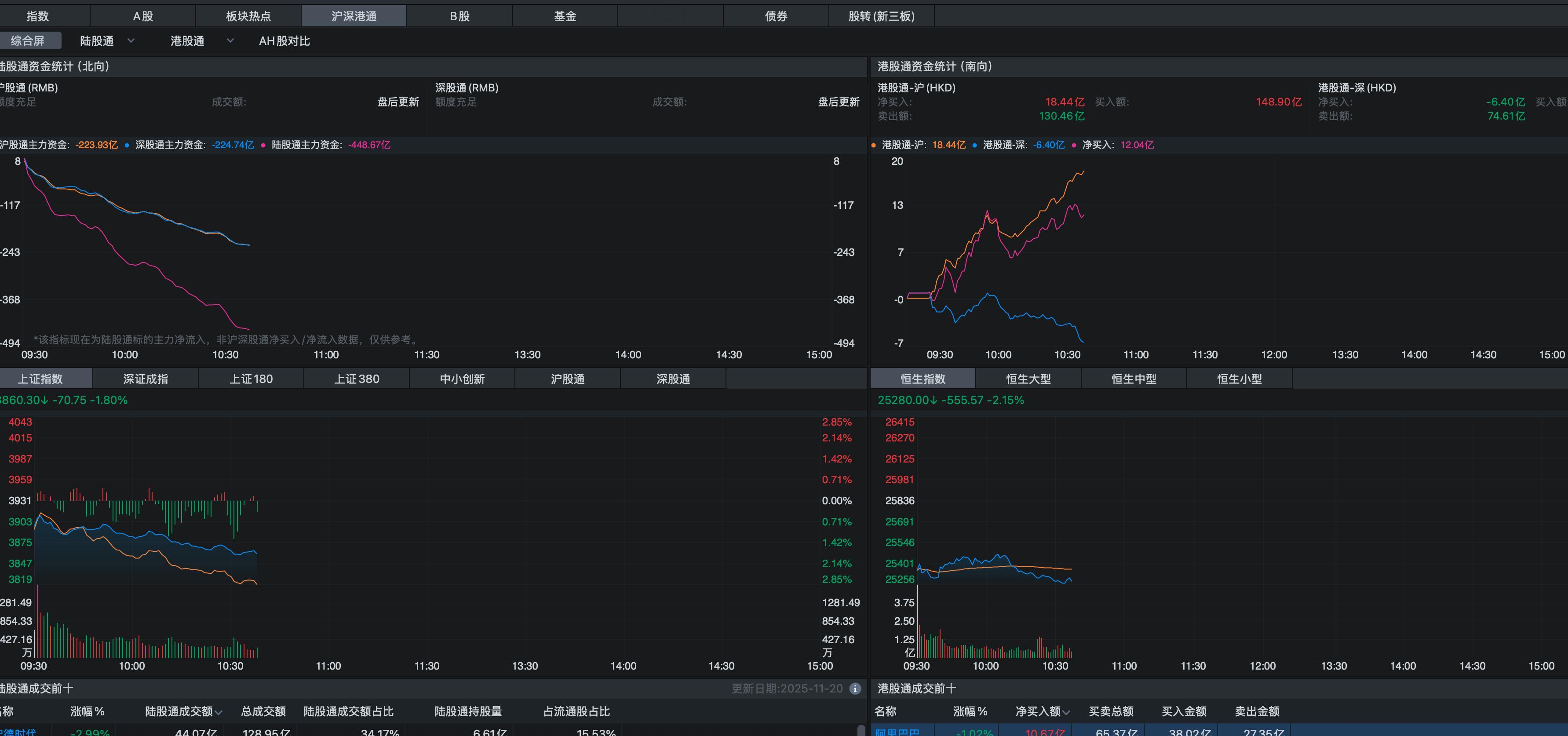Switch index chart to 深证成指
Image resolution: width=1568 pixels, height=736 pixels.
click(x=146, y=379)
